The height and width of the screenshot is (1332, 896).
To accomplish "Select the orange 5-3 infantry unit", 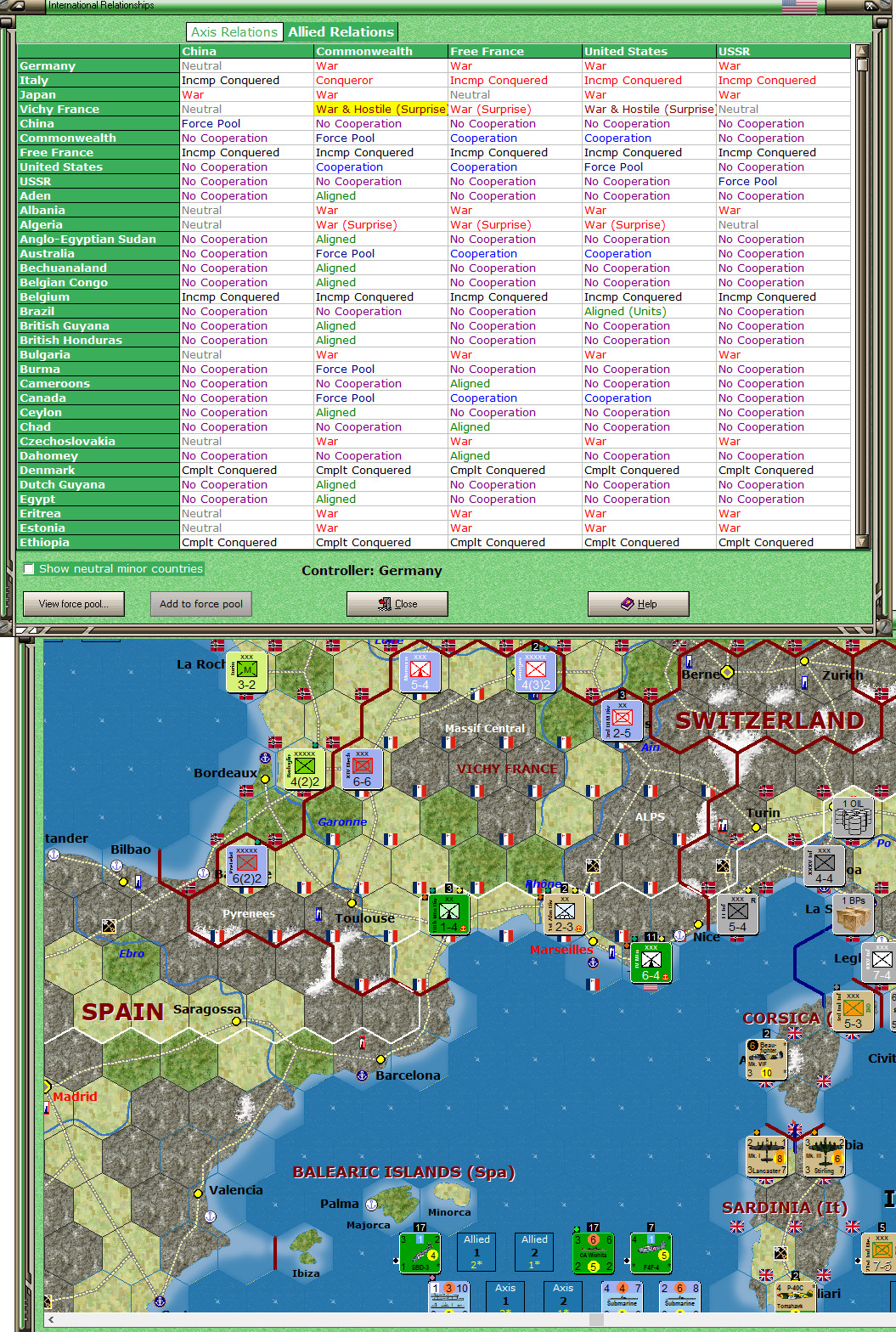I will pos(853,1012).
